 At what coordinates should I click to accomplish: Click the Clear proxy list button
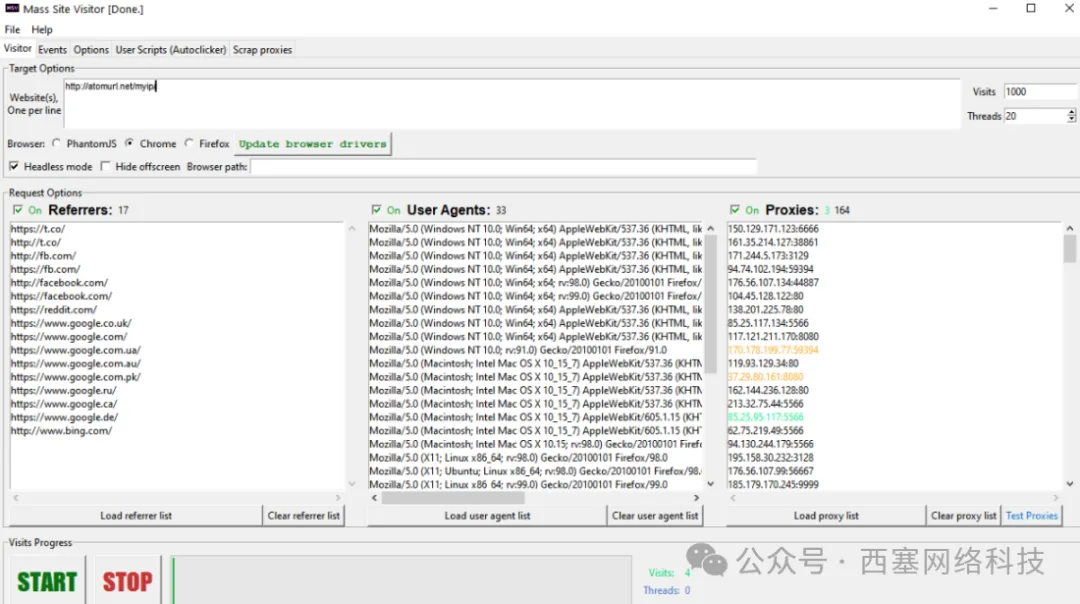(x=964, y=516)
